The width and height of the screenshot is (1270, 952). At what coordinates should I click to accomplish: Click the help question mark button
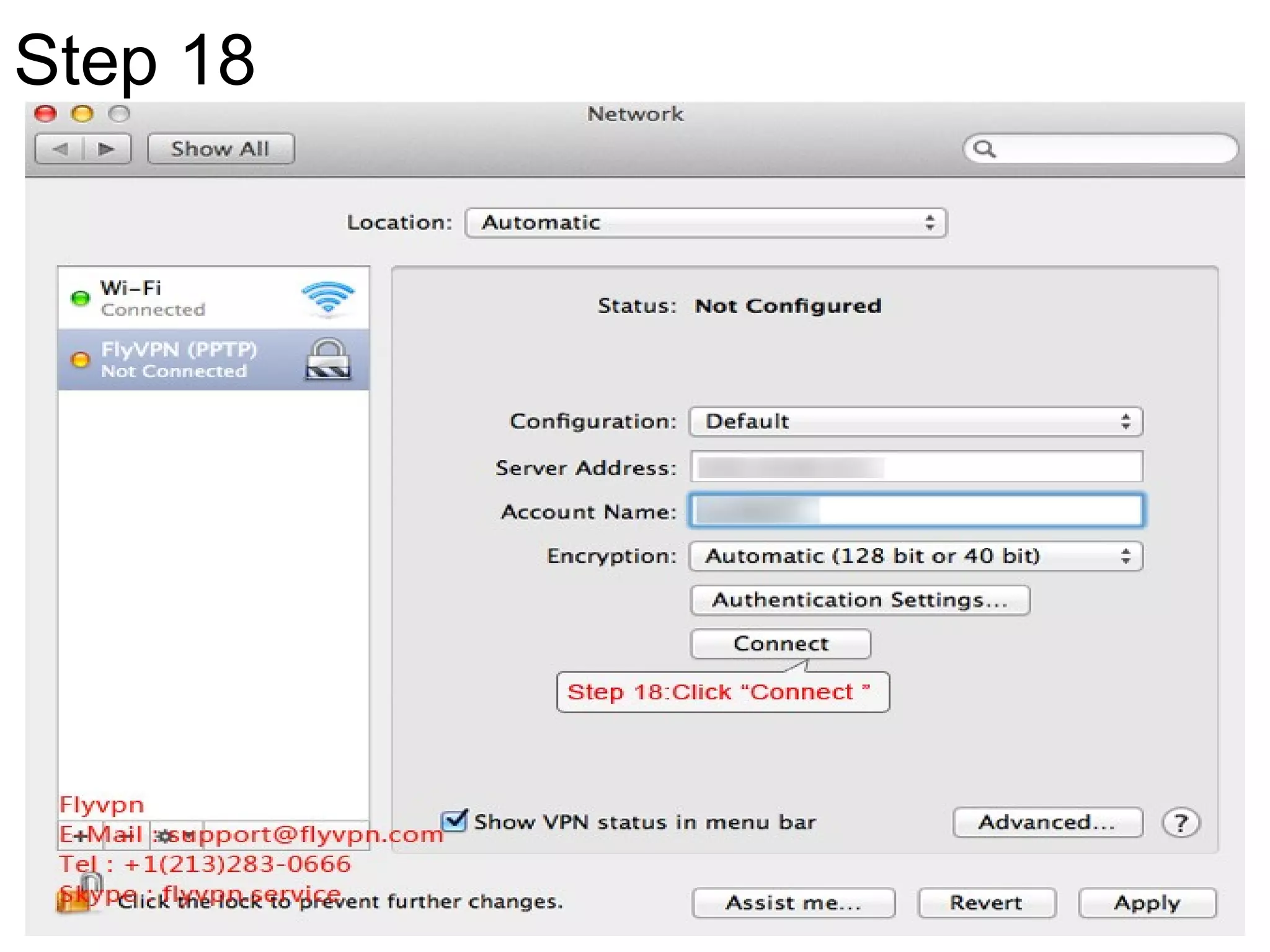[1181, 823]
